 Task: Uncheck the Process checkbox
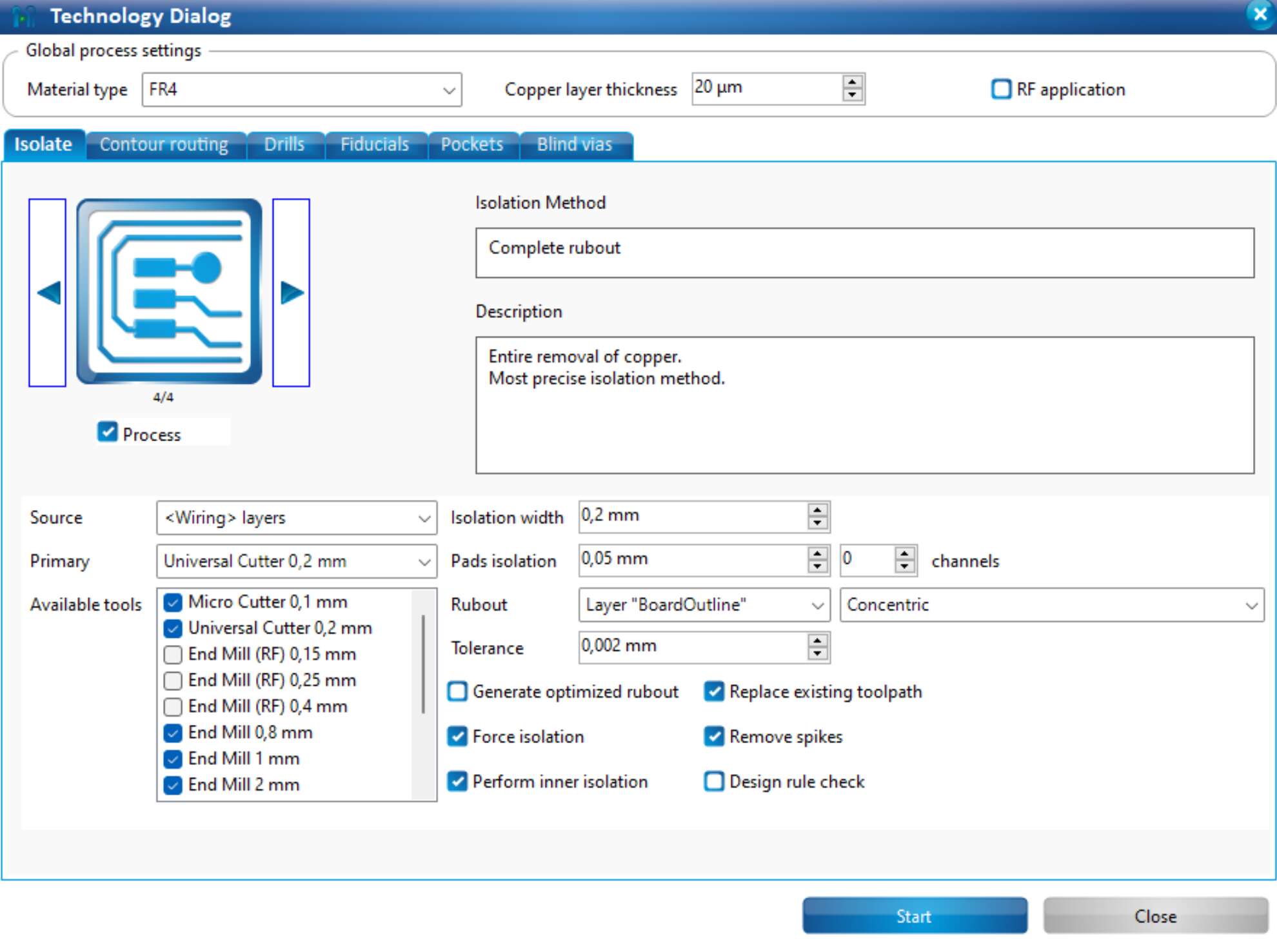[108, 433]
